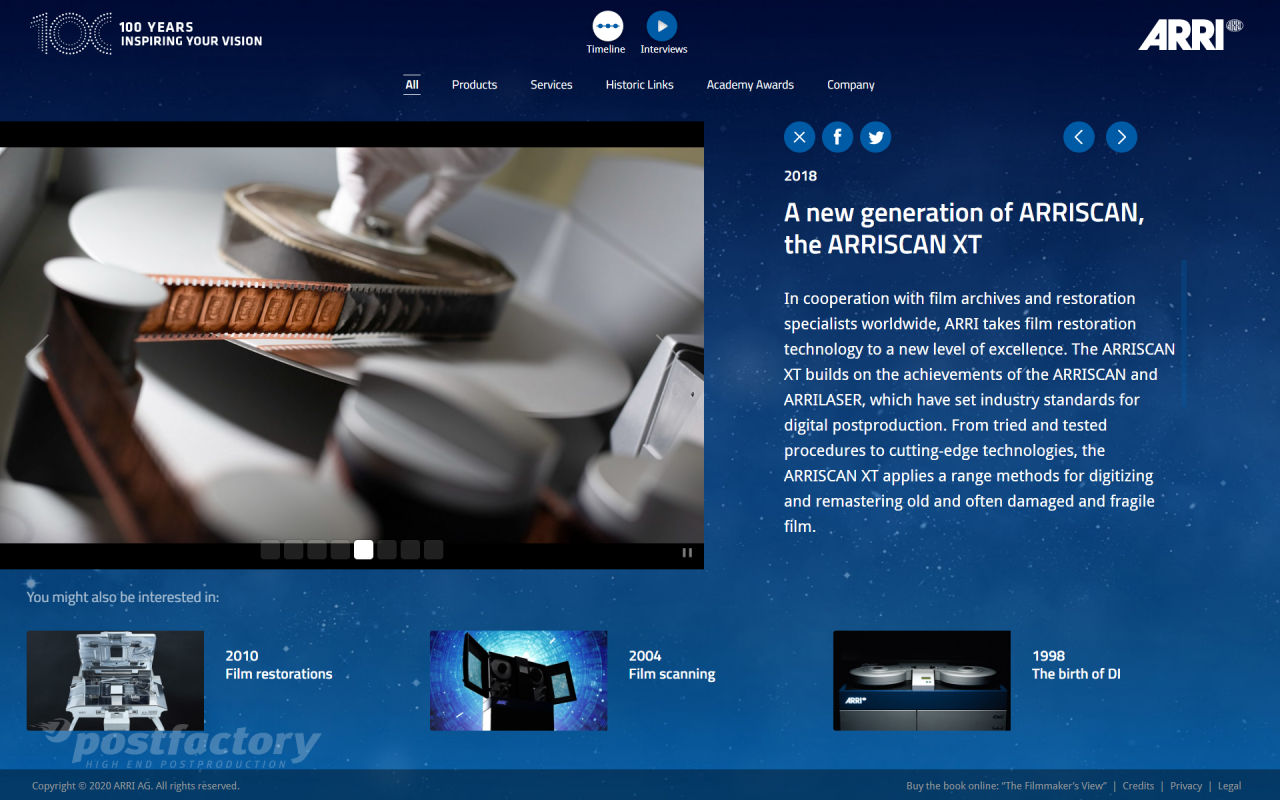The width and height of the screenshot is (1280, 800).
Task: Open the Credits footer link
Action: [1138, 786]
